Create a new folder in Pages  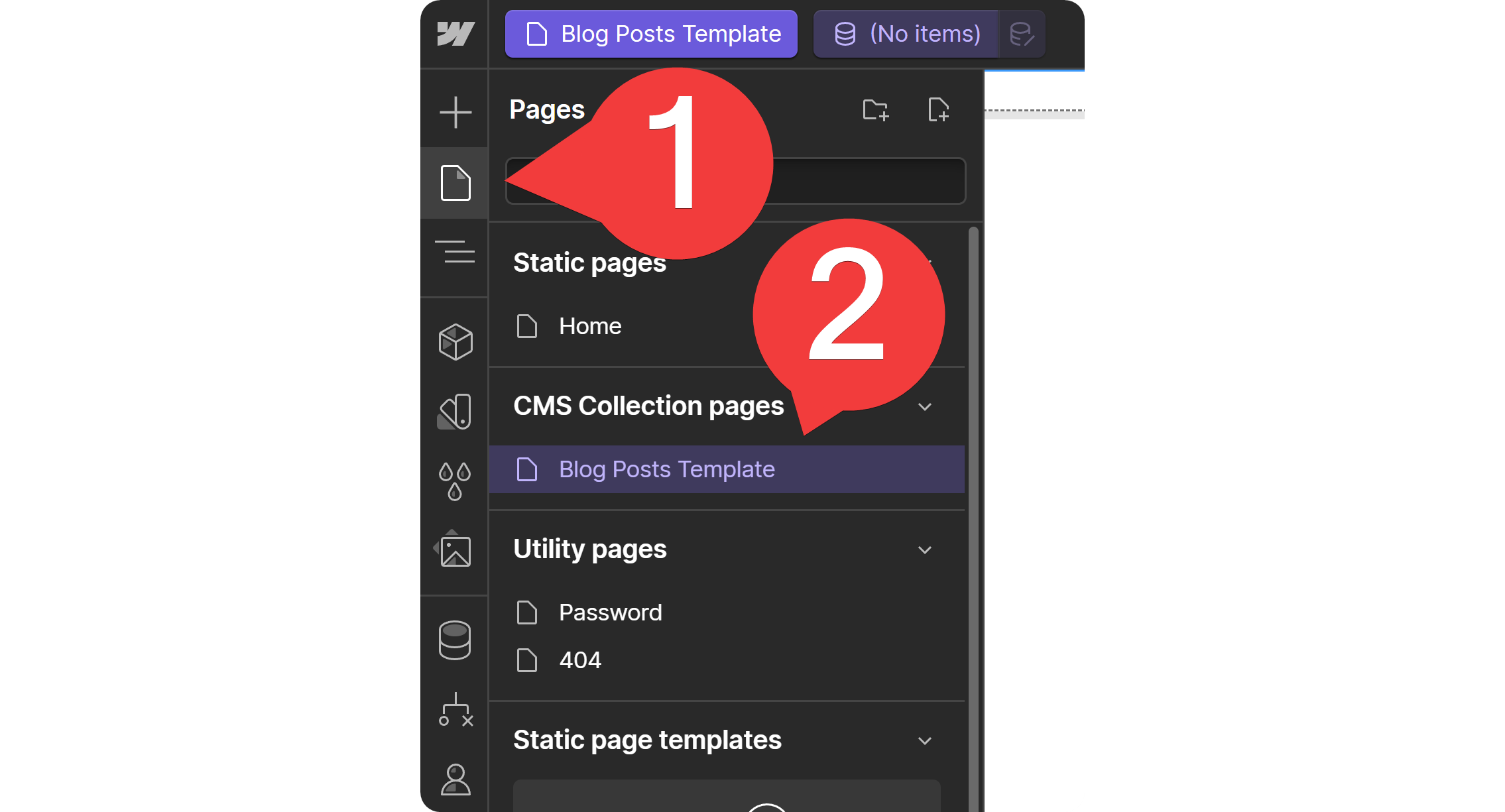coord(875,110)
